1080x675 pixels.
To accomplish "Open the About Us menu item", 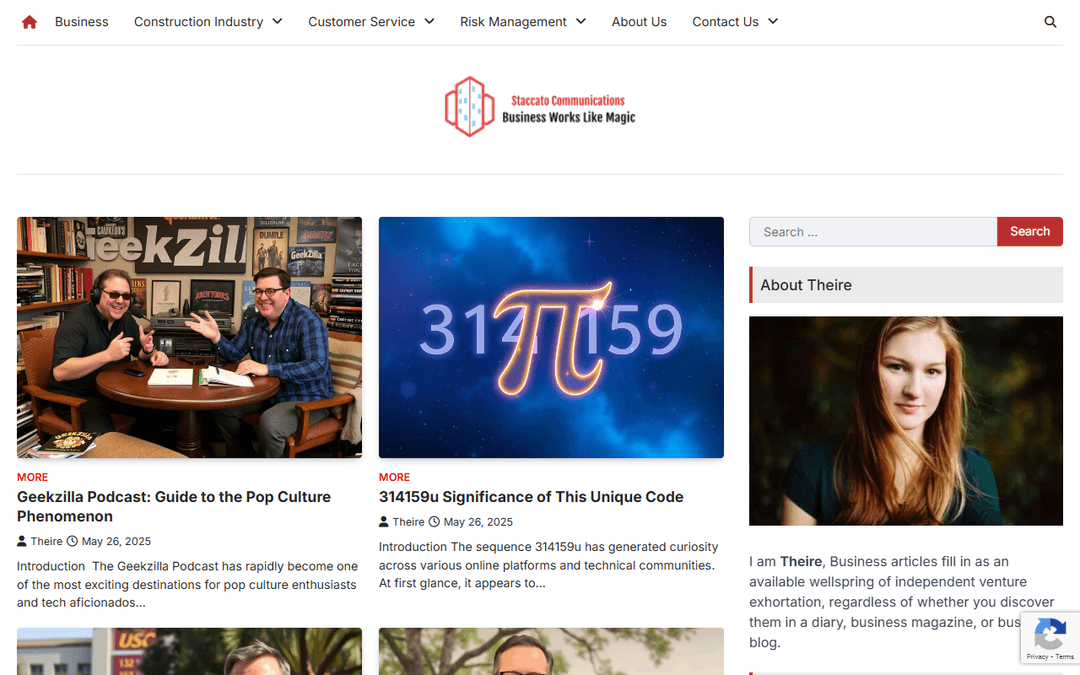I will click(639, 22).
